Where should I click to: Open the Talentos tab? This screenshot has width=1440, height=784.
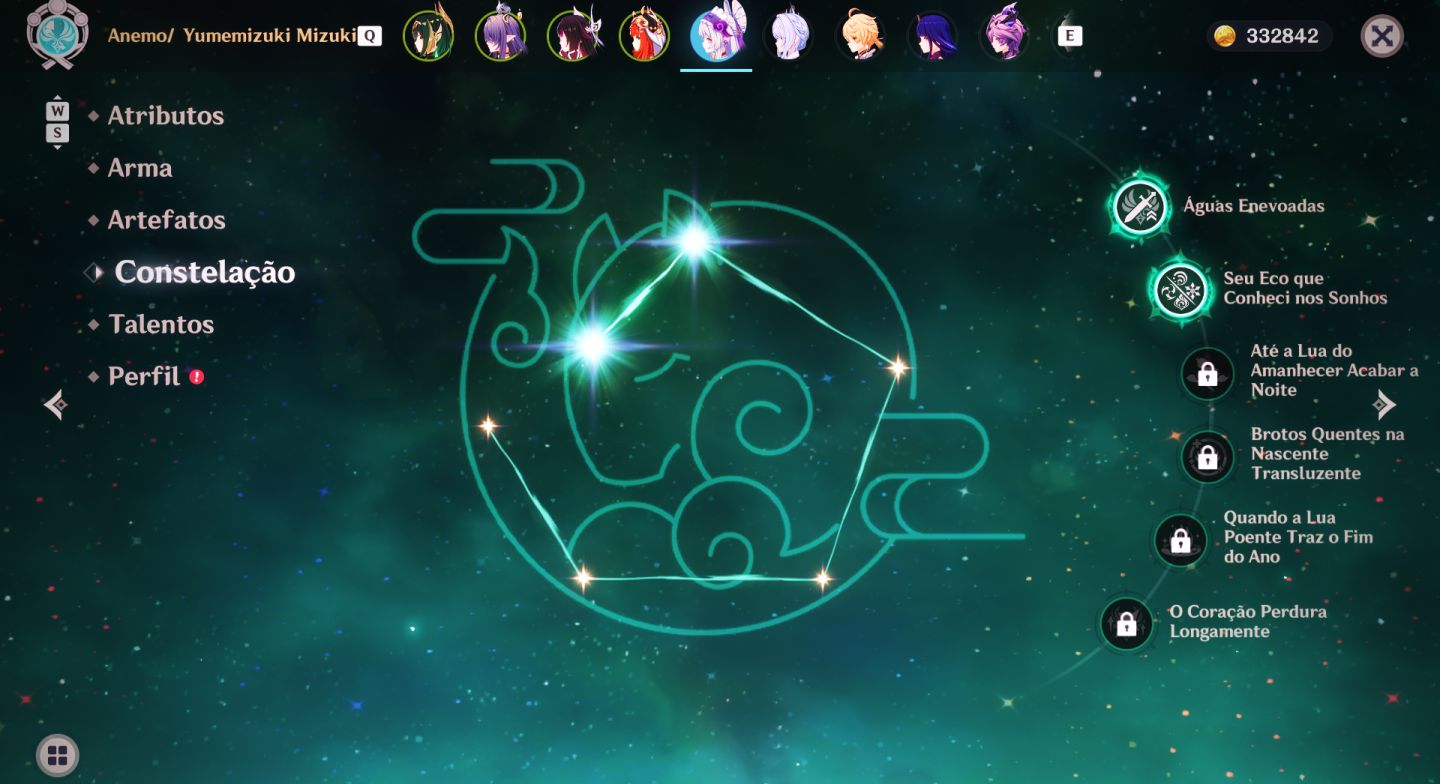pyautogui.click(x=160, y=324)
